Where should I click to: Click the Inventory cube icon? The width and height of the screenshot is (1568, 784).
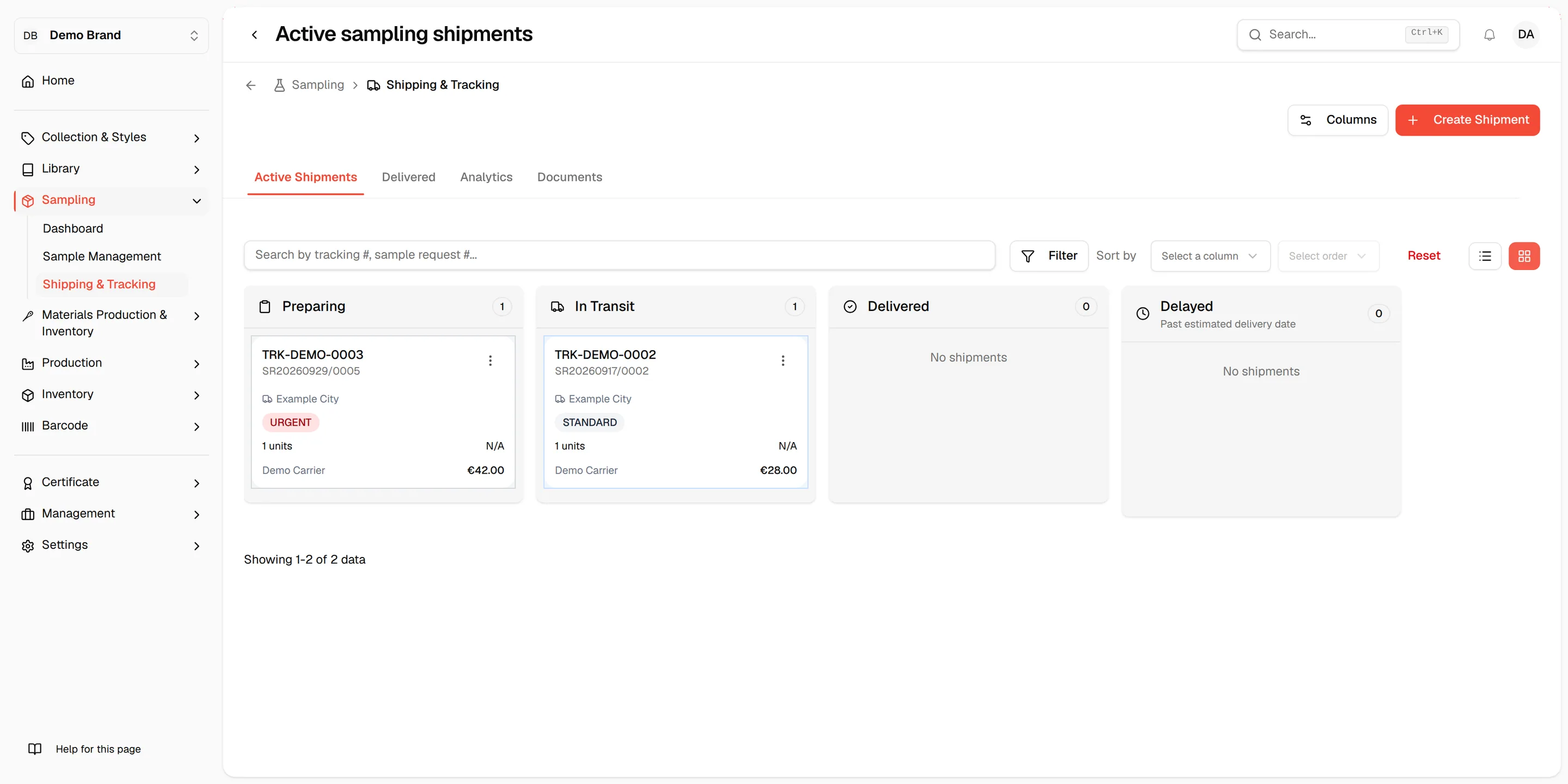(x=28, y=395)
